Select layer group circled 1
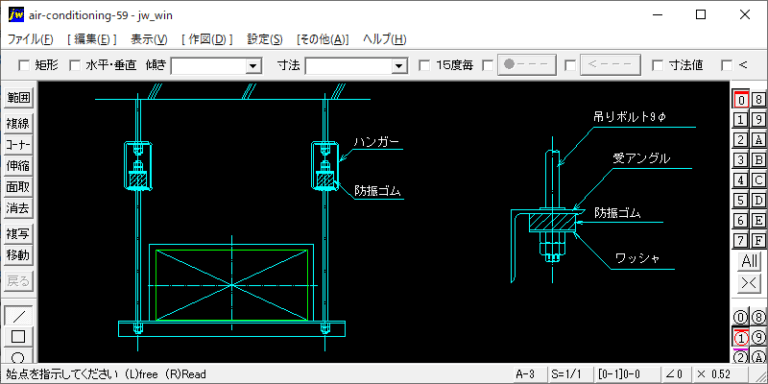Image resolution: width=768 pixels, height=384 pixels. tap(741, 337)
